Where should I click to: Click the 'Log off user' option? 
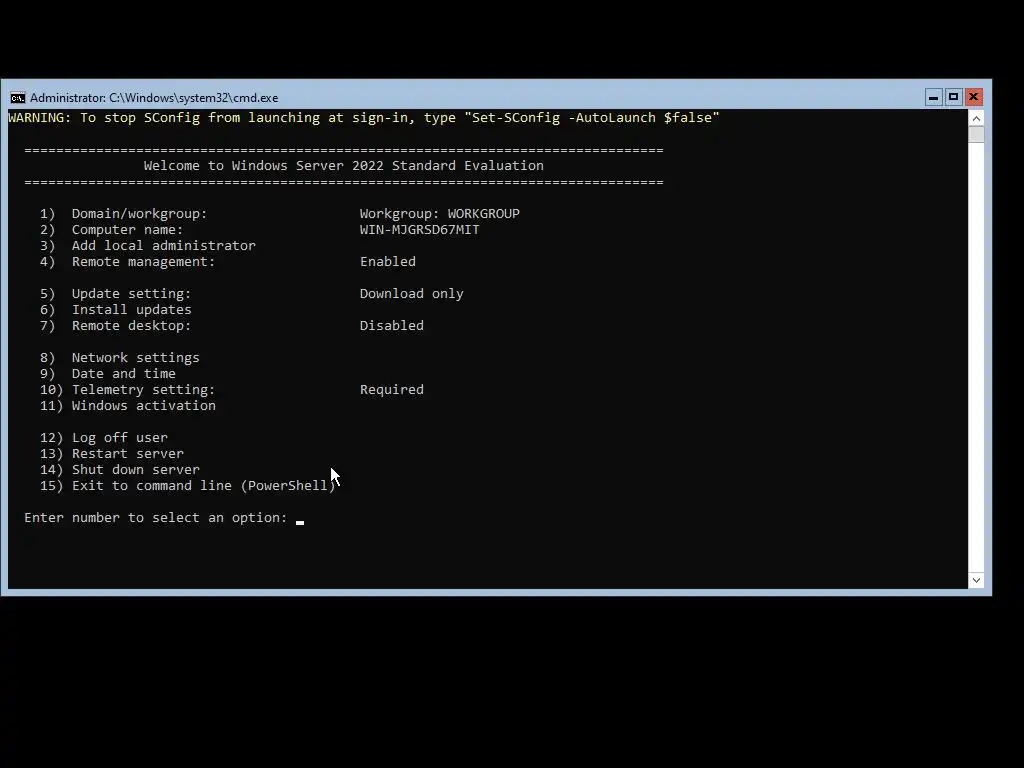pos(103,438)
